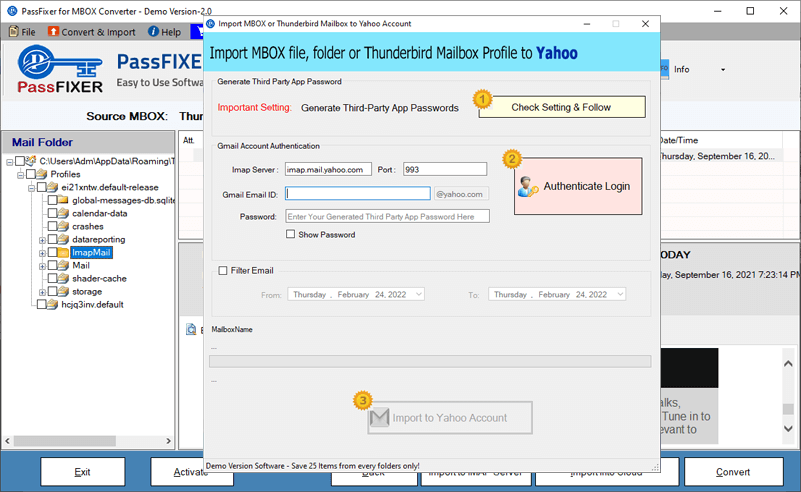Viewport: 801px width, 492px height.
Task: Collapse the ei21xntw.default-release node
Action: pos(31,188)
